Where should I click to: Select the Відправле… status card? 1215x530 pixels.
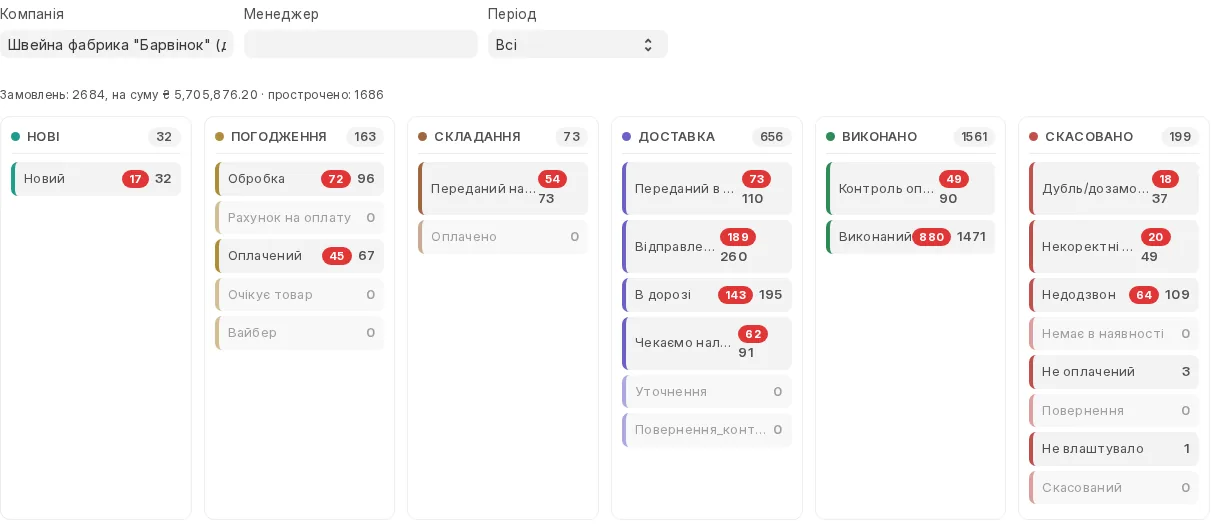(707, 246)
